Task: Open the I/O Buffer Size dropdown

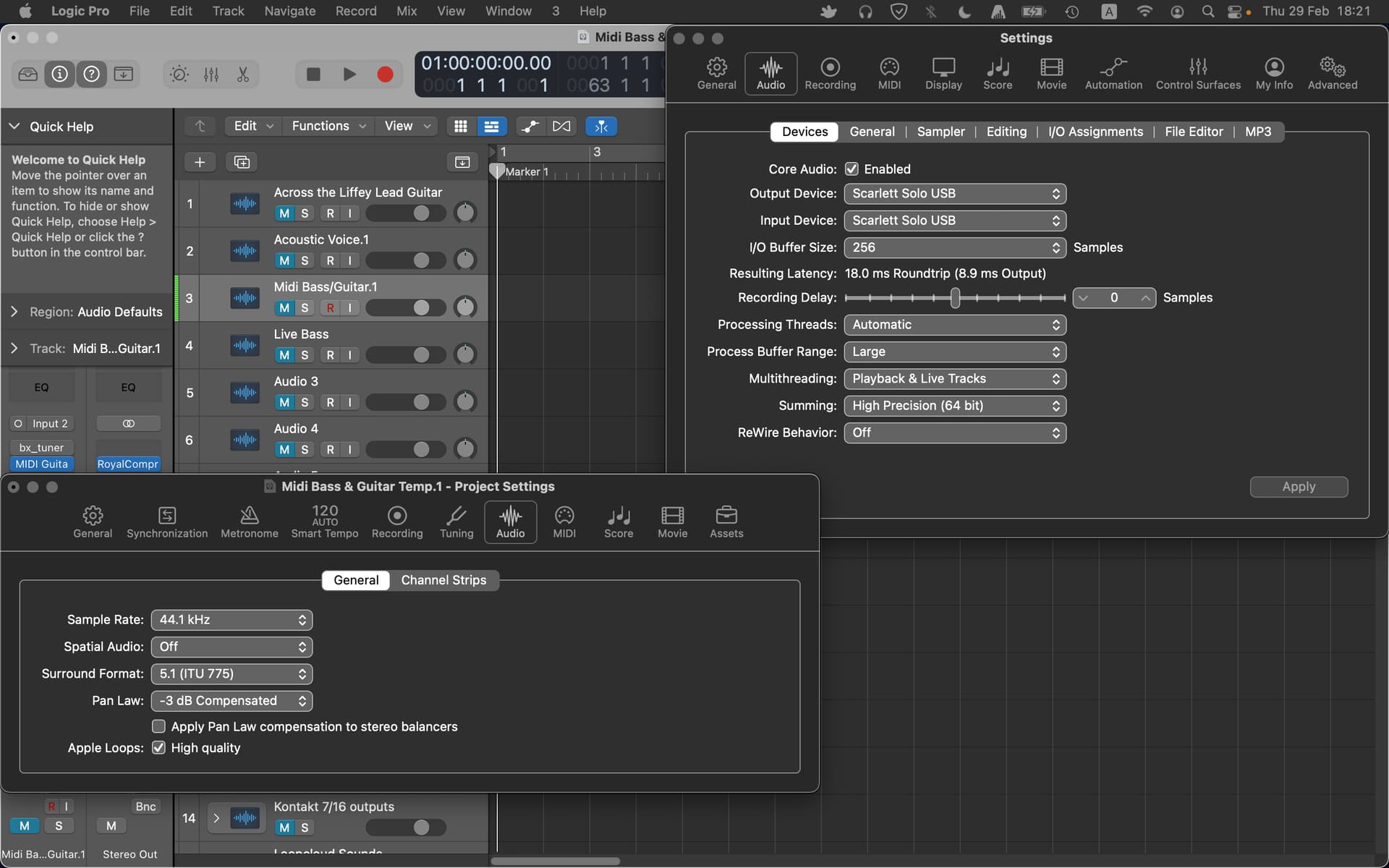Action: click(x=955, y=247)
